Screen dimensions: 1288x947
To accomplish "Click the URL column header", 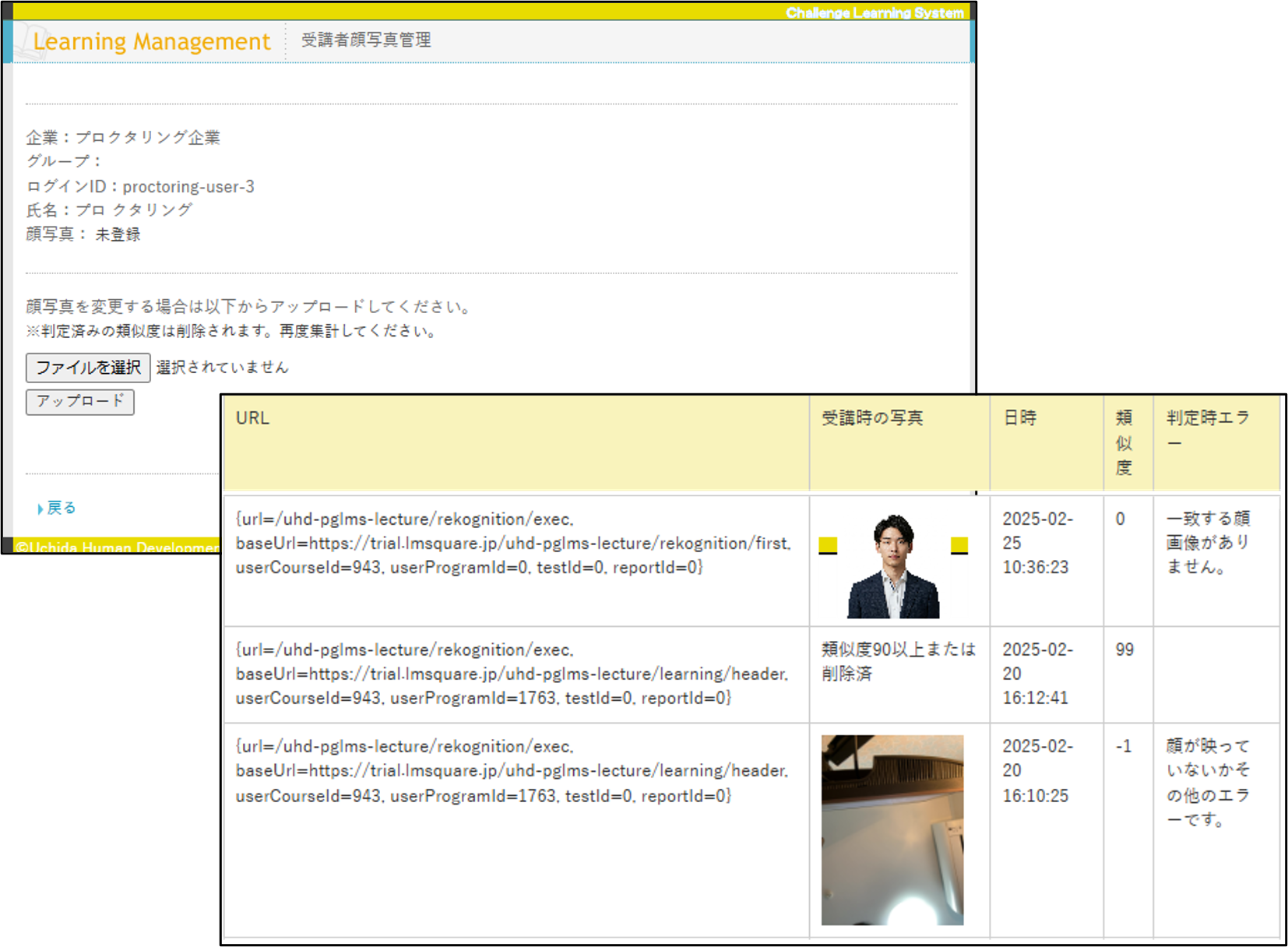I will (253, 418).
